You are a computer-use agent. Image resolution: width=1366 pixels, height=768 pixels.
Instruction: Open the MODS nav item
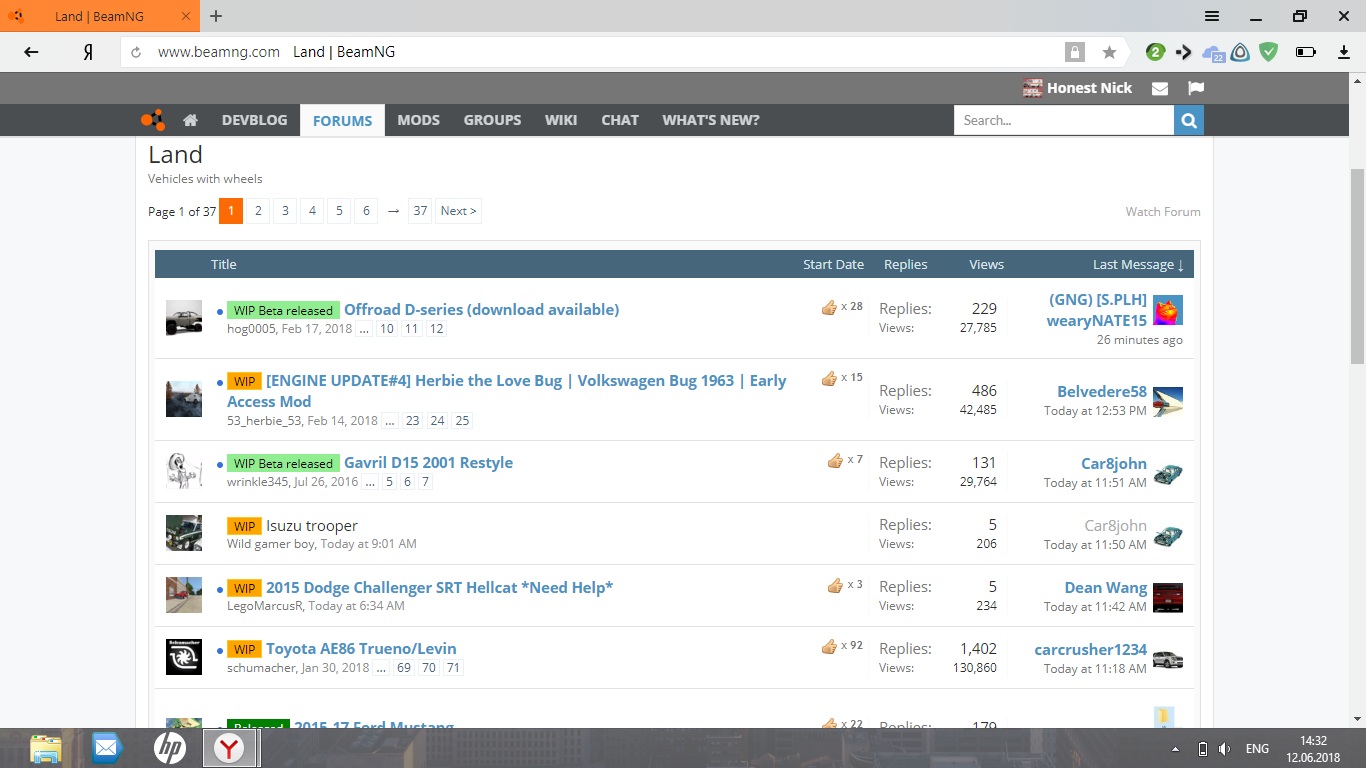pyautogui.click(x=418, y=120)
